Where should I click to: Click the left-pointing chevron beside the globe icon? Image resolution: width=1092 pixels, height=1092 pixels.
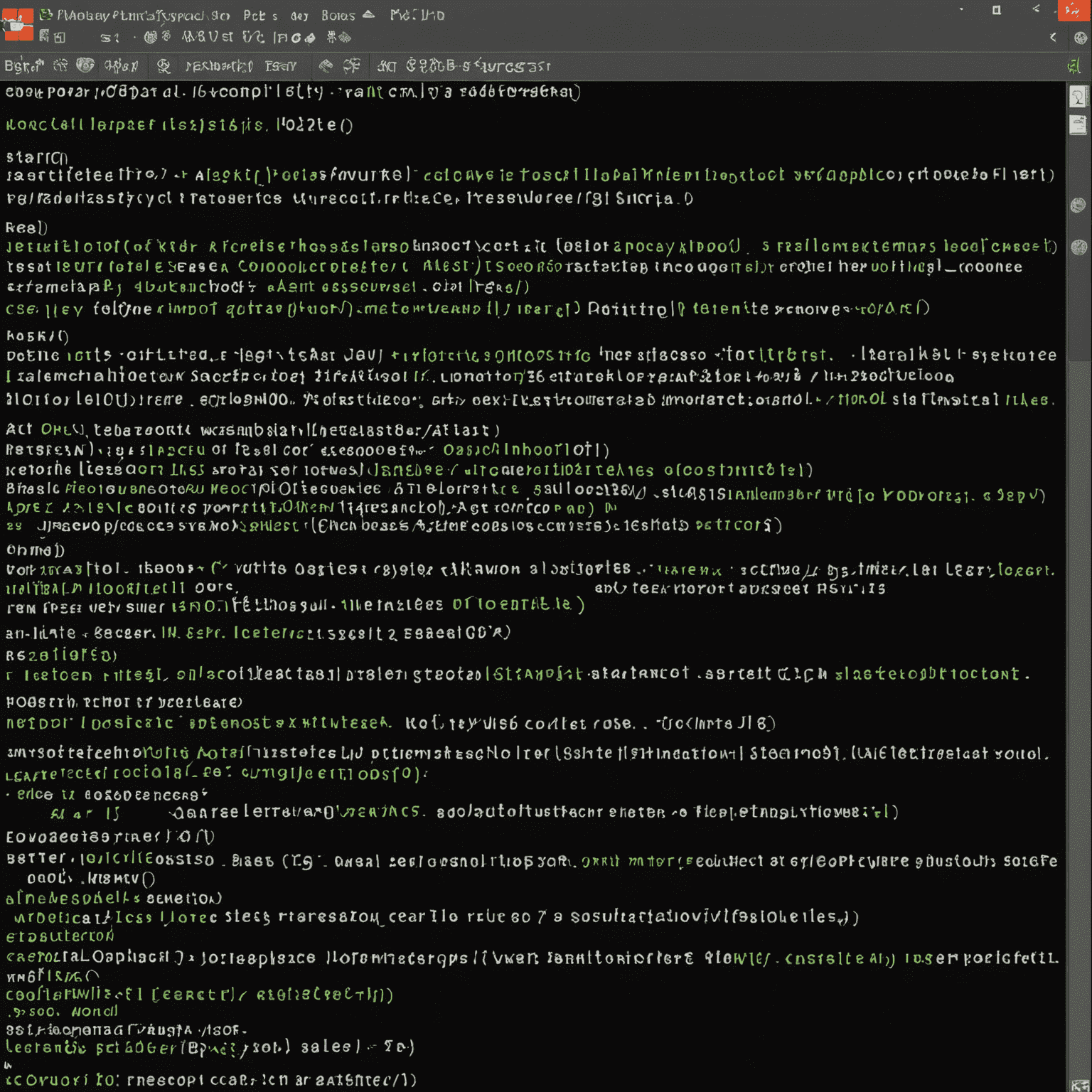(x=1053, y=37)
